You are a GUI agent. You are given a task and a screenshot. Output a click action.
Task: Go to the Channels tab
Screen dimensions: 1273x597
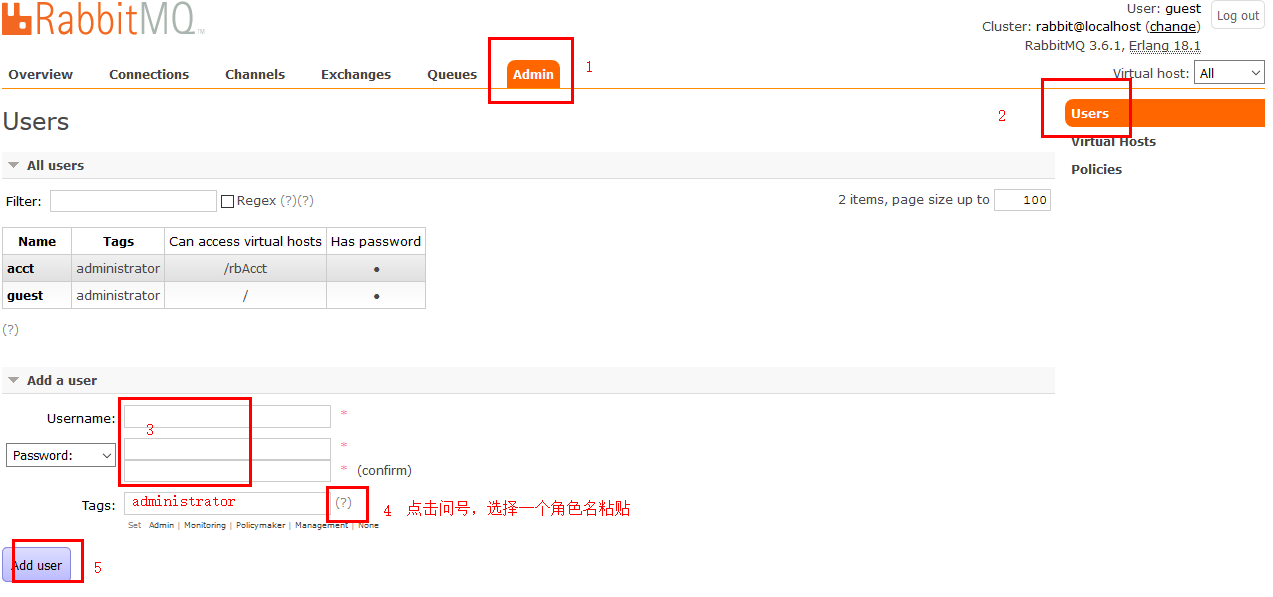coord(255,74)
